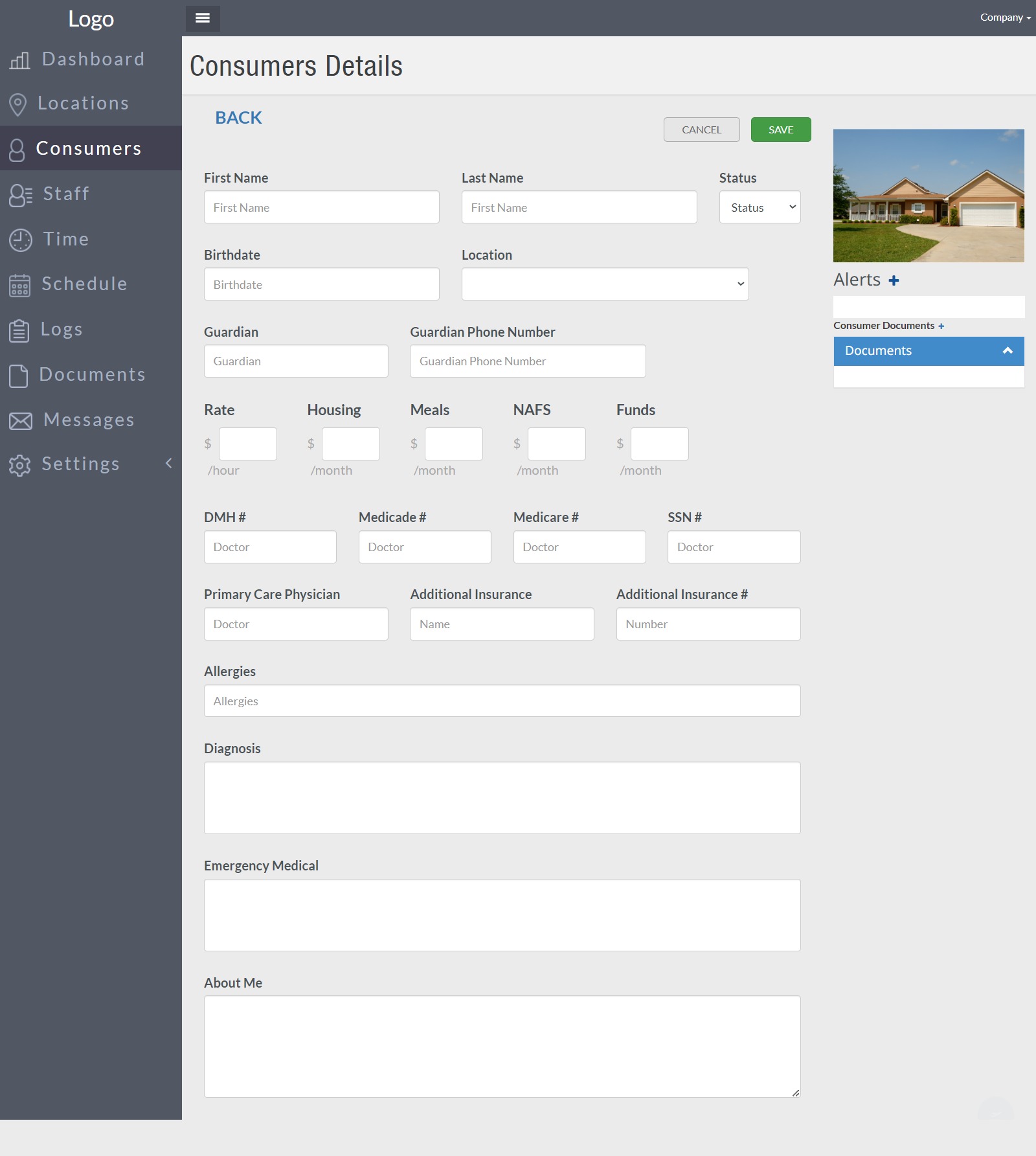Collapse the Documents panel chevron
Image resolution: width=1036 pixels, height=1156 pixels.
[x=1008, y=350]
